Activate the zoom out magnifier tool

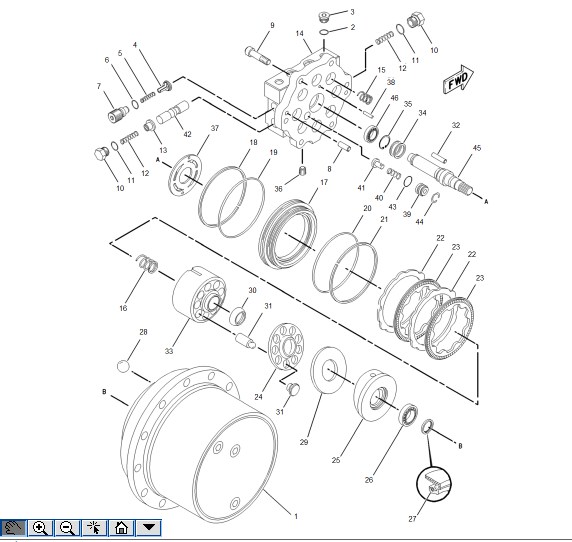(x=67, y=528)
